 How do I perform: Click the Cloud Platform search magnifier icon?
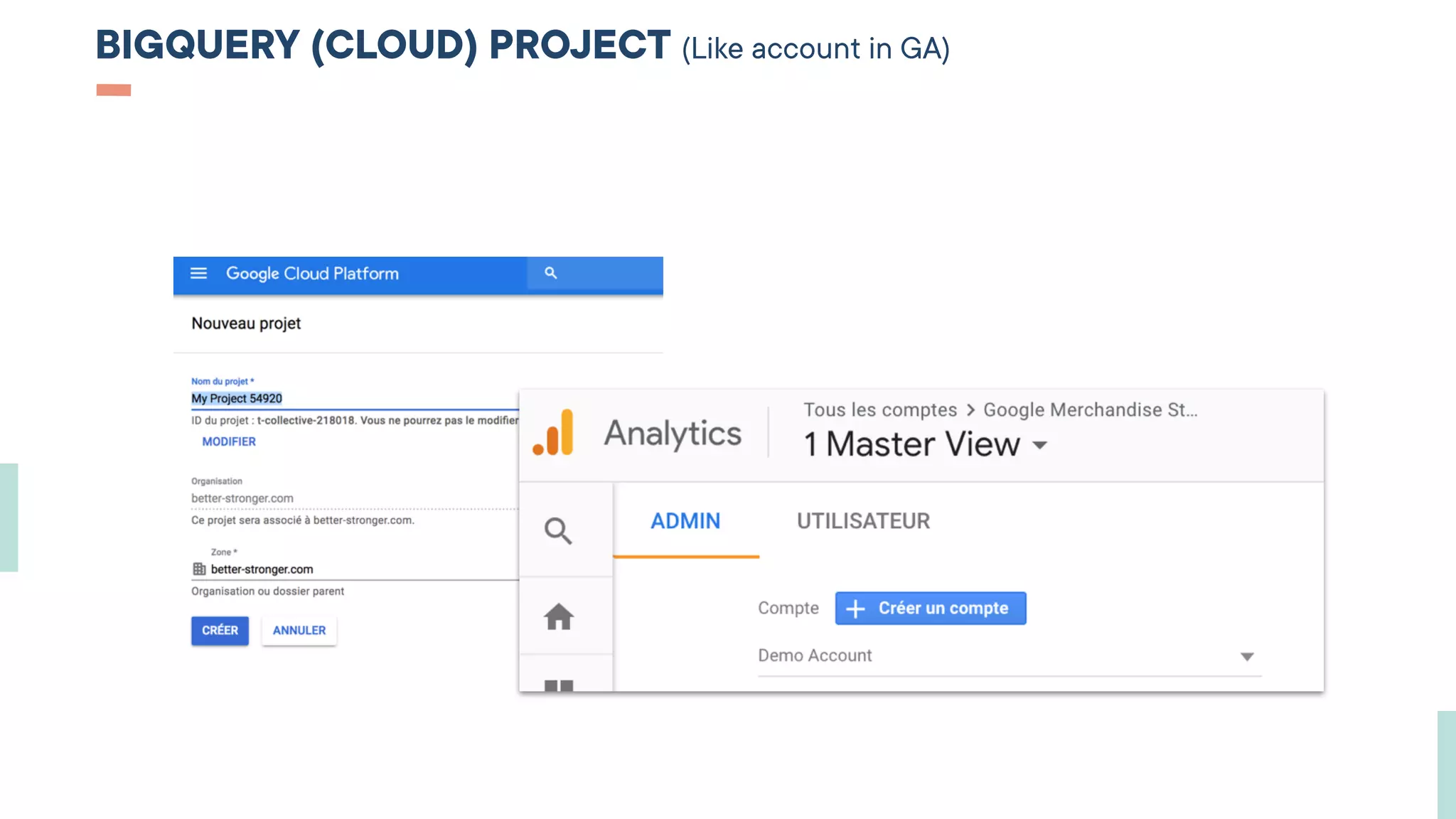[x=550, y=273]
